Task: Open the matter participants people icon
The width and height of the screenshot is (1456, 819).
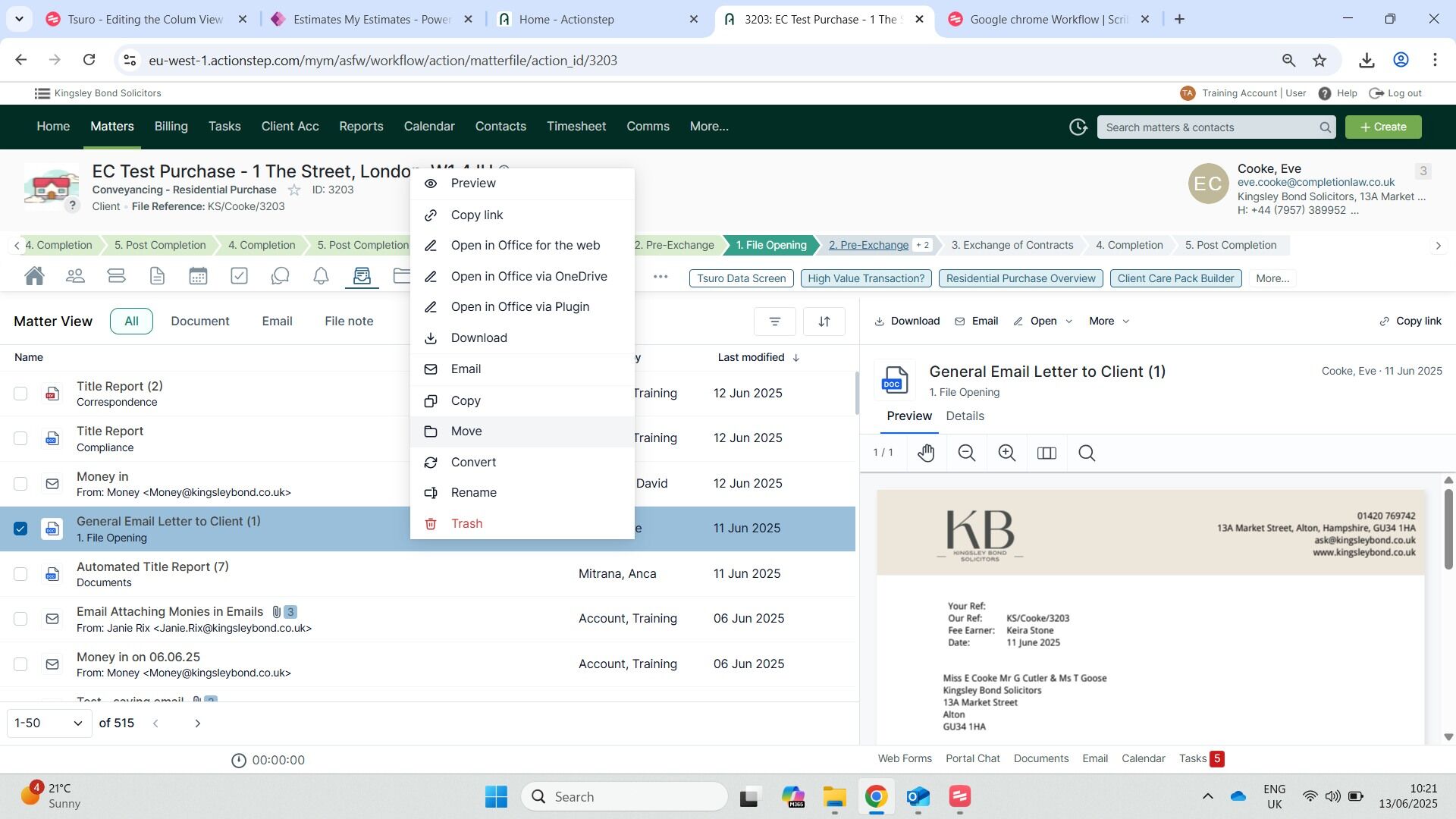Action: 75,277
